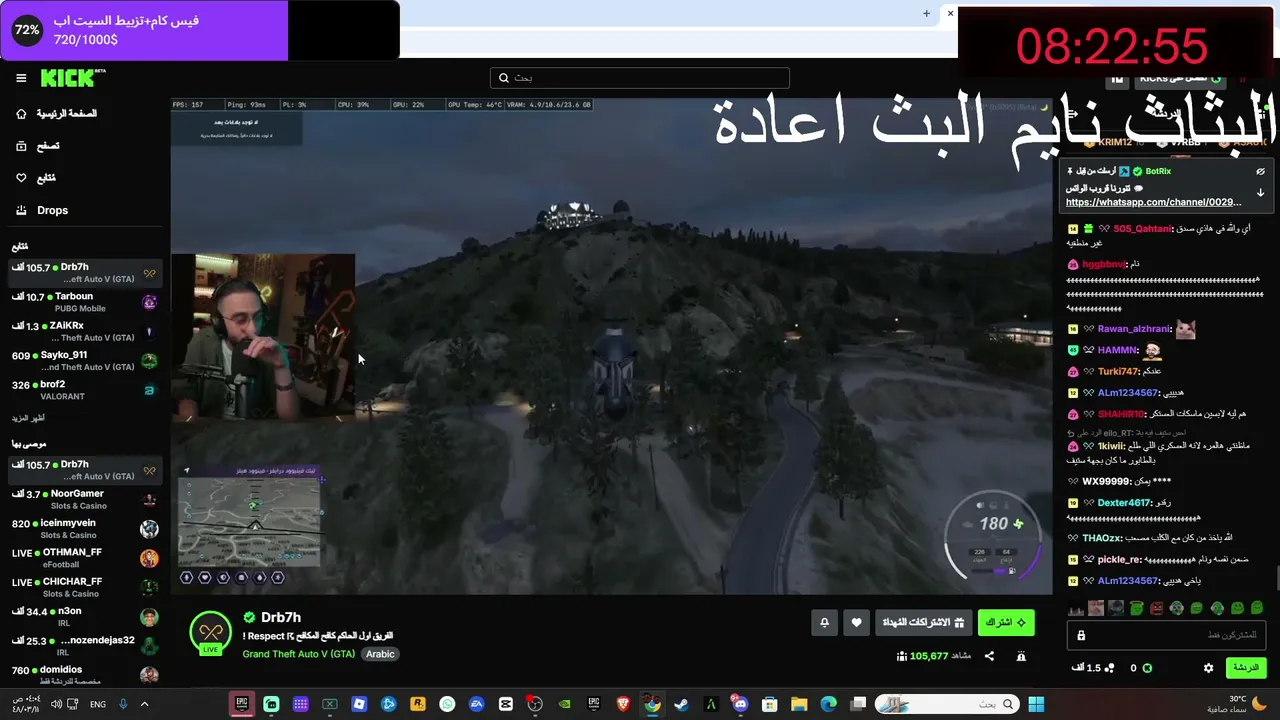Screen dimensions: 1280x720
Task: Click the Sayko_911 avatar thumbnail
Action: point(149,360)
